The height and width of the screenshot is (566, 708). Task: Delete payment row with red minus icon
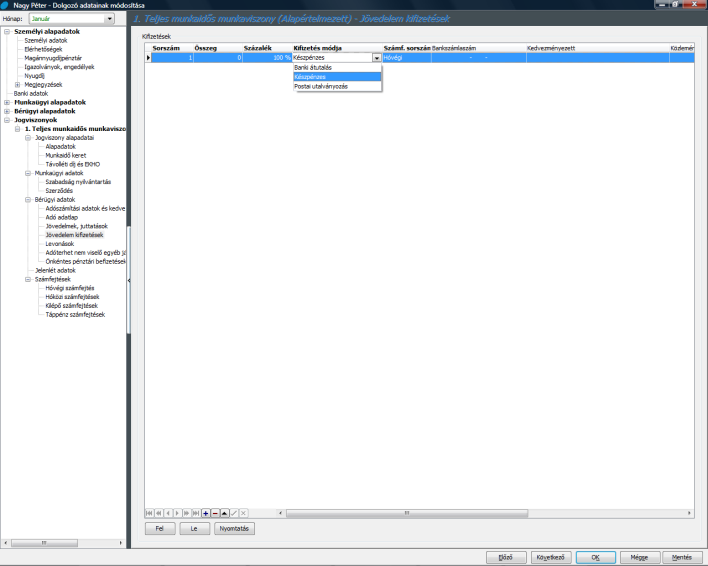tap(215, 513)
